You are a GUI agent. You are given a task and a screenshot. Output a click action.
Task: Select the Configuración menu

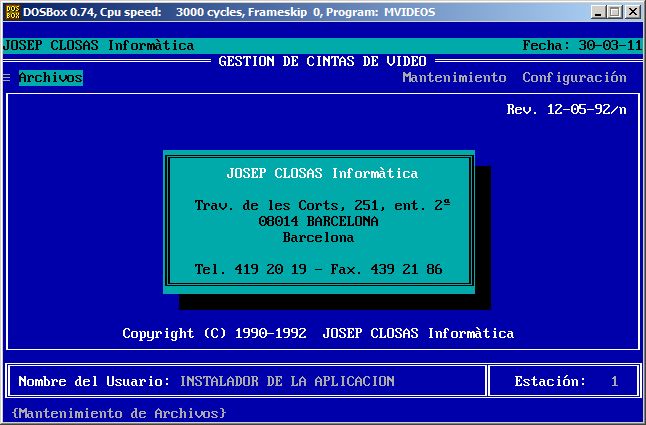click(574, 78)
